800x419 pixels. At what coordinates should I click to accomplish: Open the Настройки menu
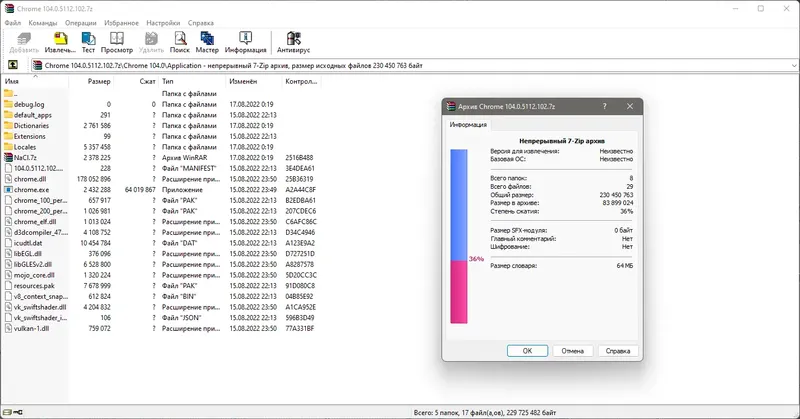coord(163,23)
